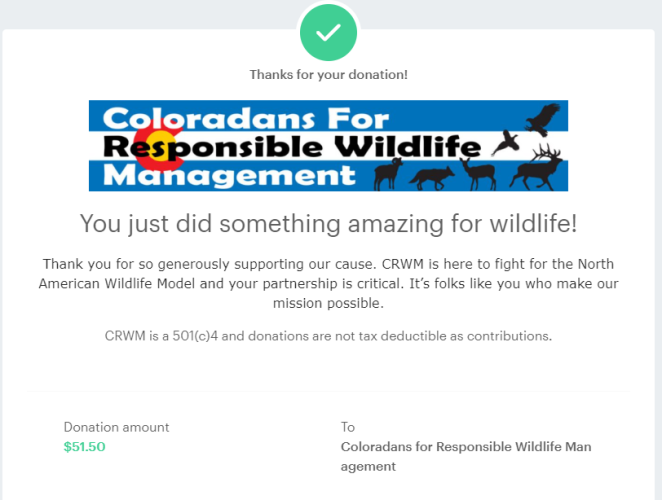
Task: Click the eagle silhouette in the banner
Action: [547, 116]
